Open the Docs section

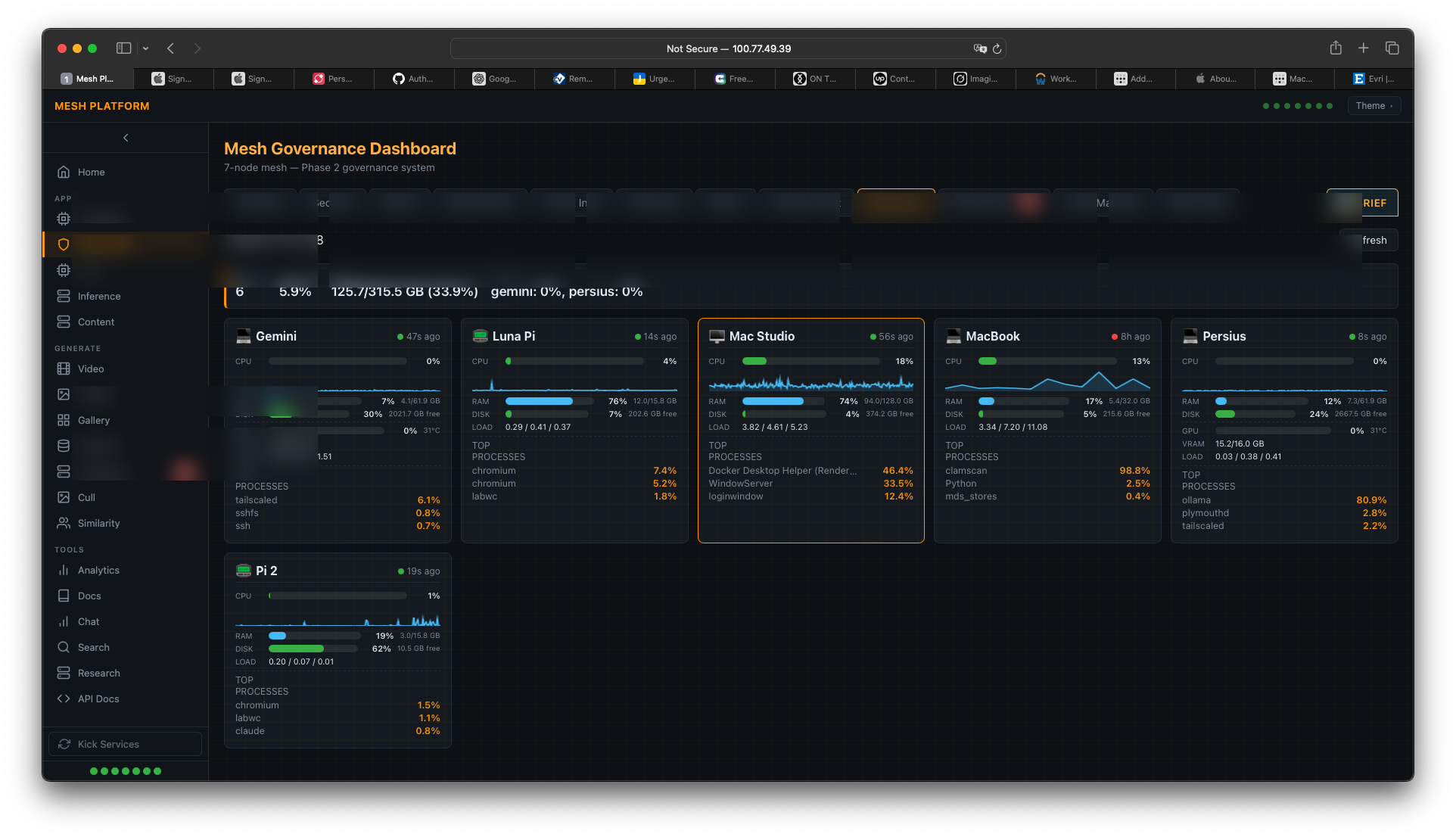88,596
